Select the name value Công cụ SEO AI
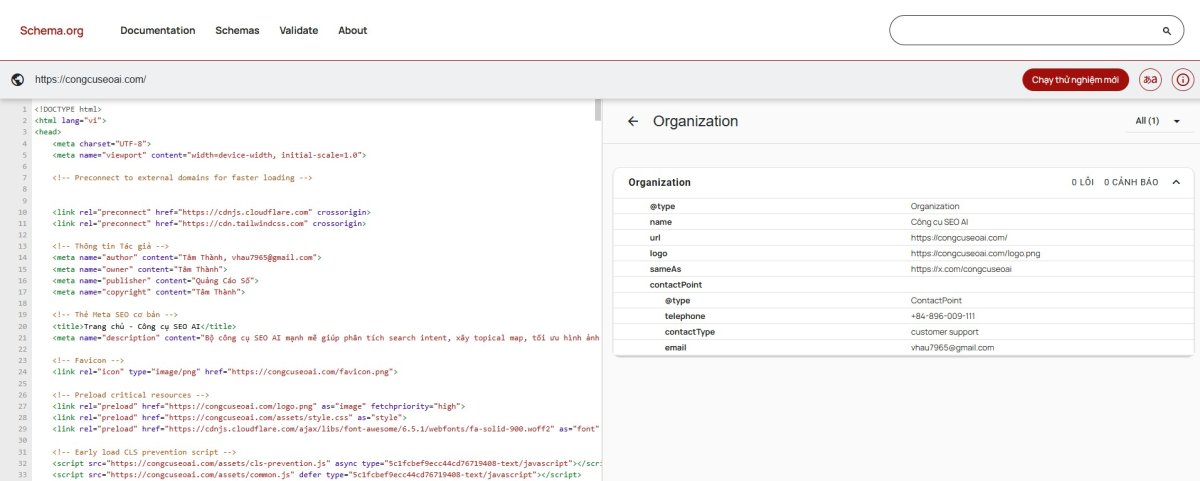The width and height of the screenshot is (1200, 481). 939,222
